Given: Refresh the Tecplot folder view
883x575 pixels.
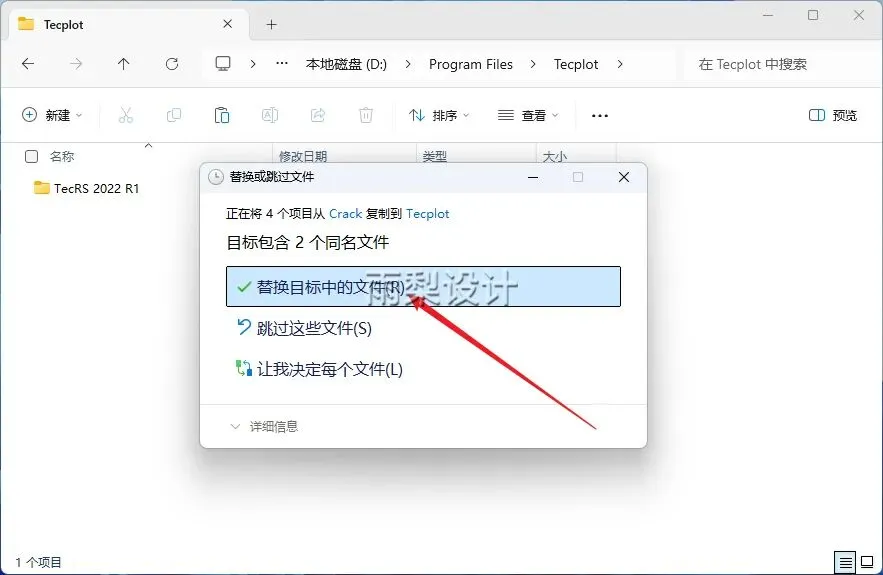Looking at the screenshot, I should point(172,64).
